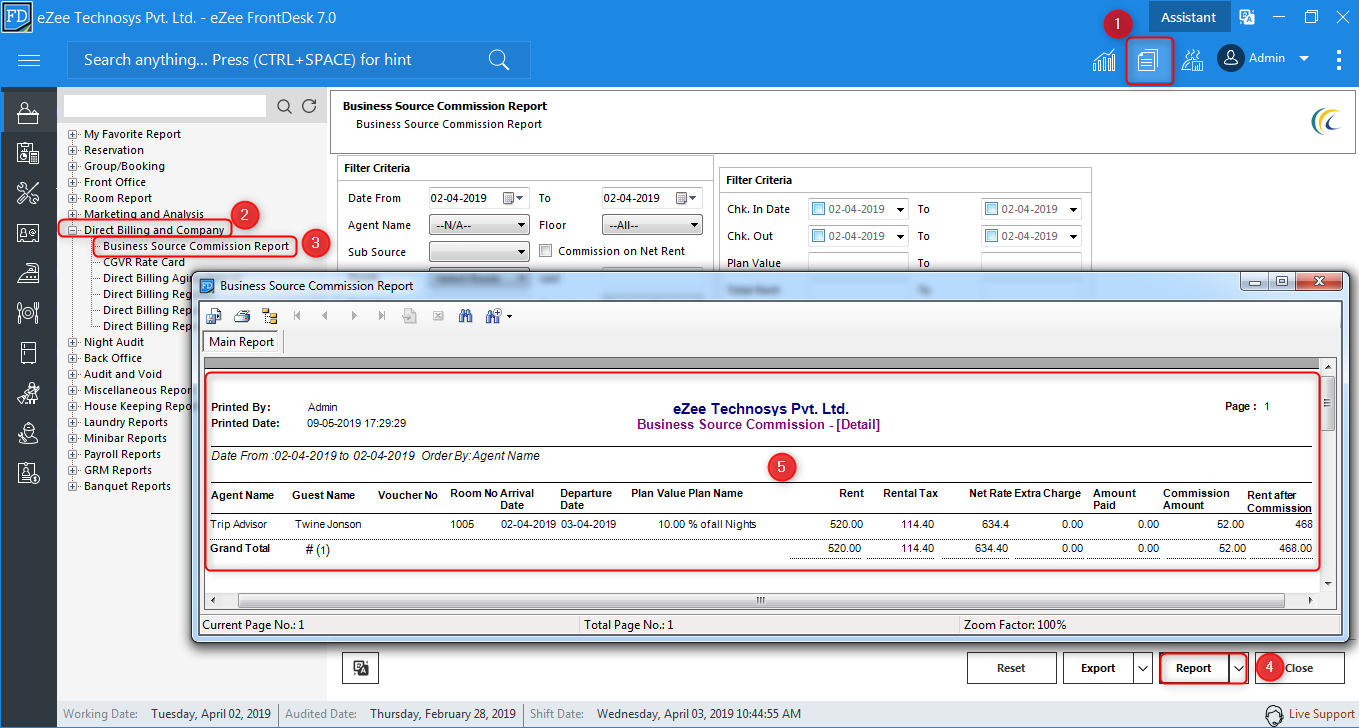Open the guest contact card sidebar icon
1359x728 pixels.
[x=28, y=233]
